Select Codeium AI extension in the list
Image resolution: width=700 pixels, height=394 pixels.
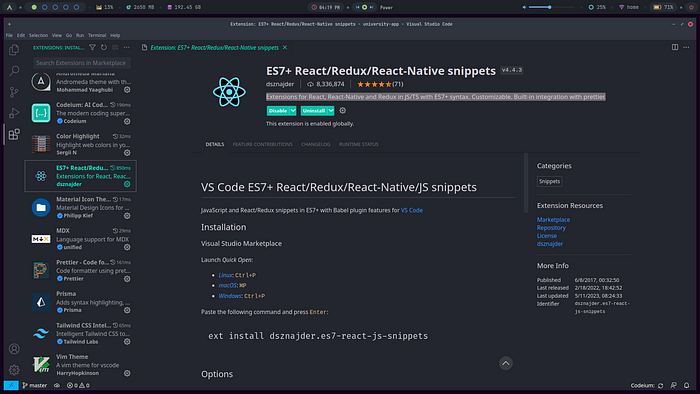click(80, 113)
